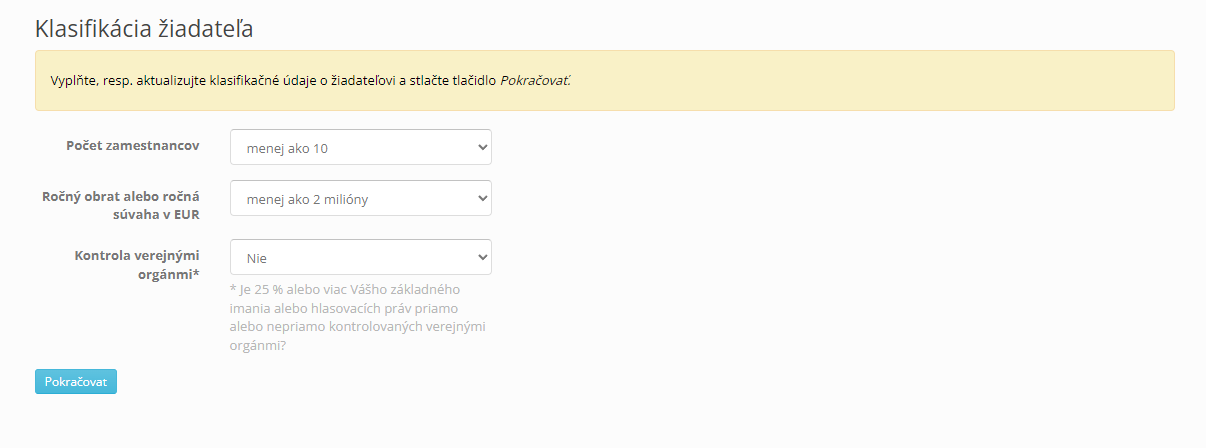The width and height of the screenshot is (1206, 448).
Task: Open the Kontrola verejnými orgánmi dropdown
Action: coord(360,257)
